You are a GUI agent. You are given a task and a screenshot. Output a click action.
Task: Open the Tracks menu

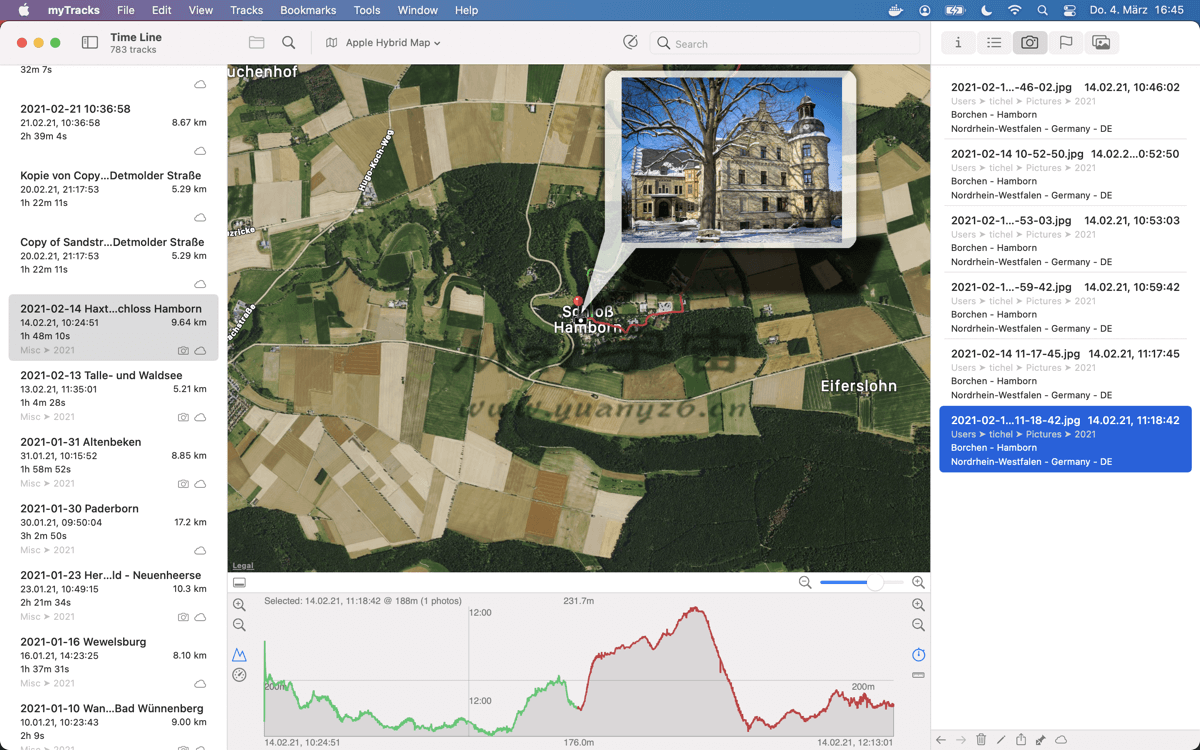coord(246,10)
